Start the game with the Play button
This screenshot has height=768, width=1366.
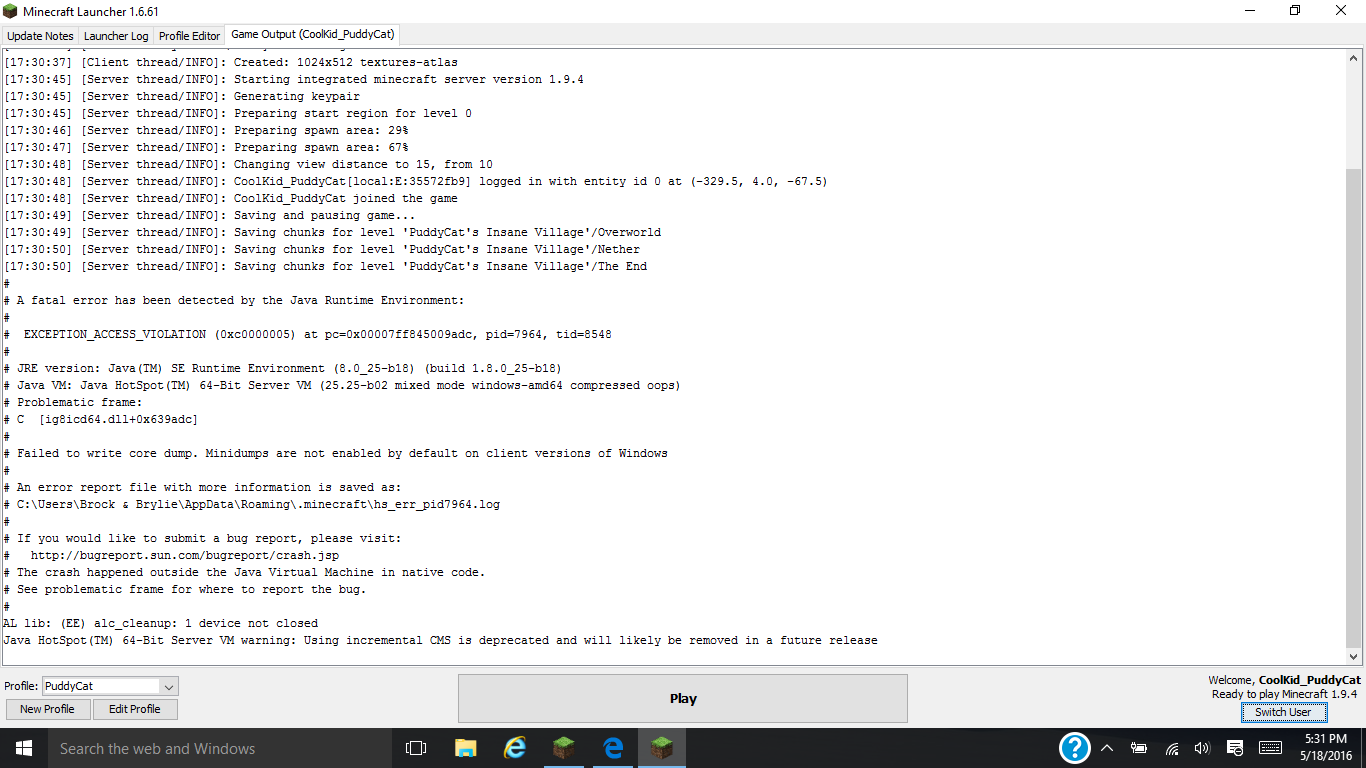coord(683,698)
